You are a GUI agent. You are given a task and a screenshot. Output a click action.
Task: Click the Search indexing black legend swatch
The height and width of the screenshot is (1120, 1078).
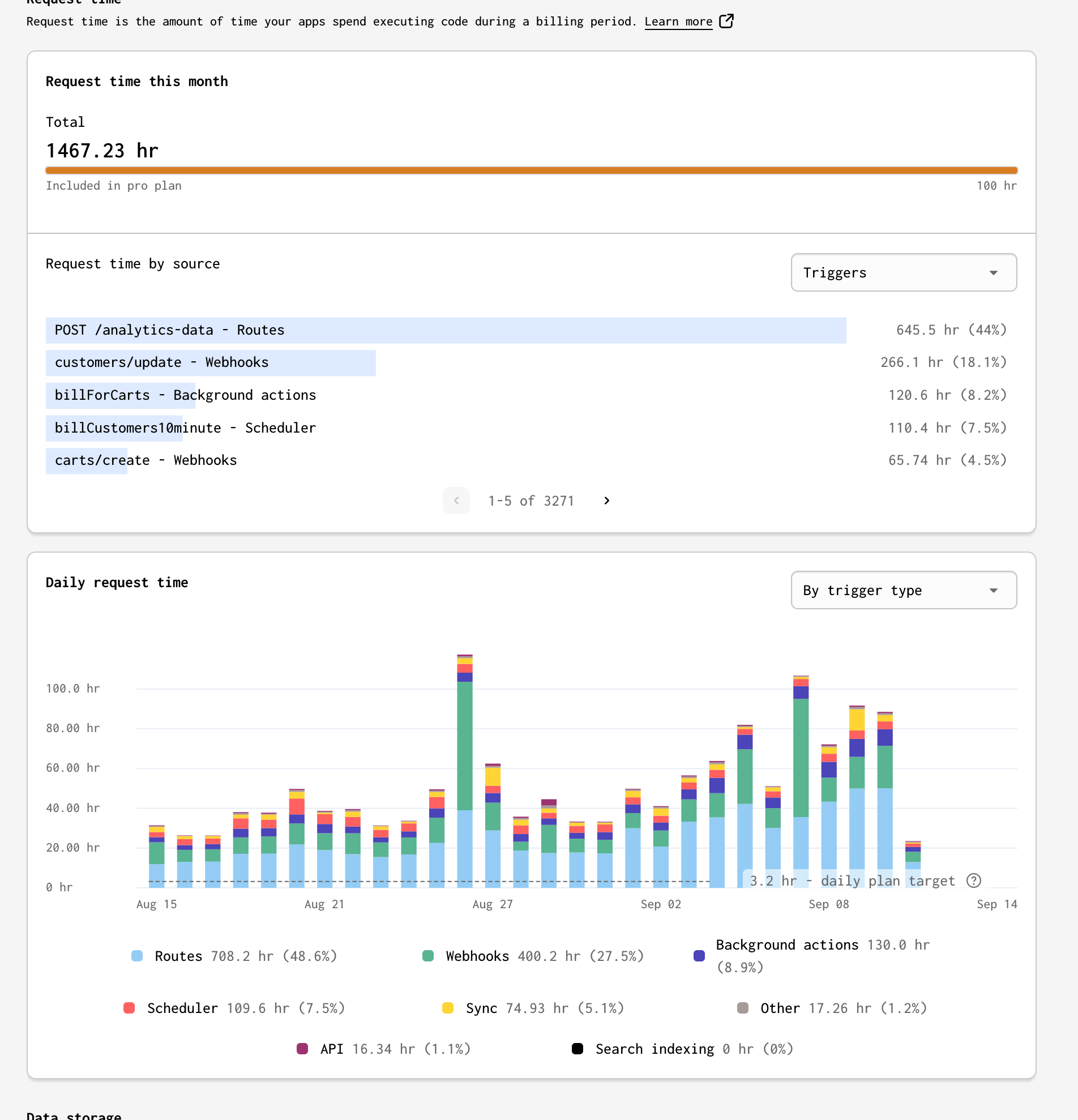577,1049
